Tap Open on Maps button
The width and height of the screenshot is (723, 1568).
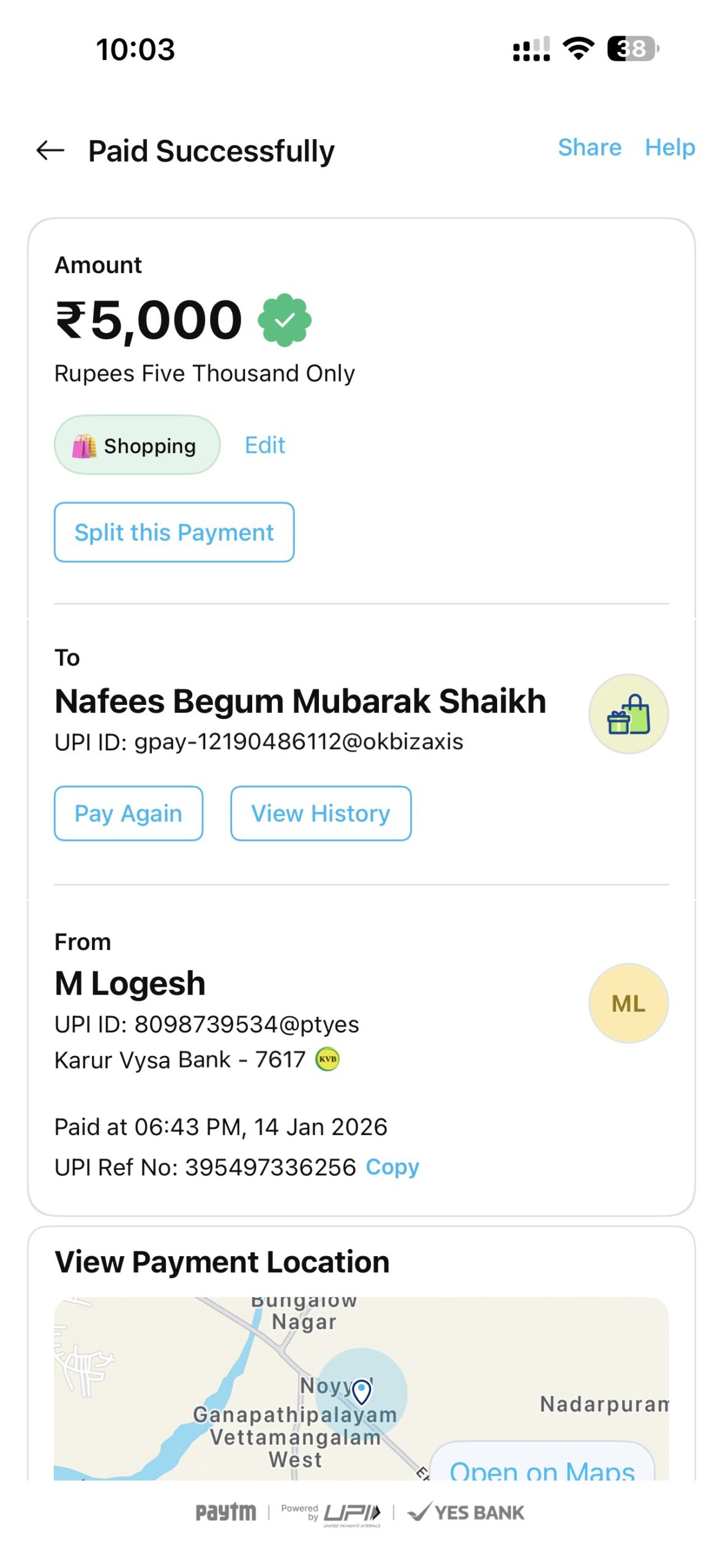pos(542,1467)
